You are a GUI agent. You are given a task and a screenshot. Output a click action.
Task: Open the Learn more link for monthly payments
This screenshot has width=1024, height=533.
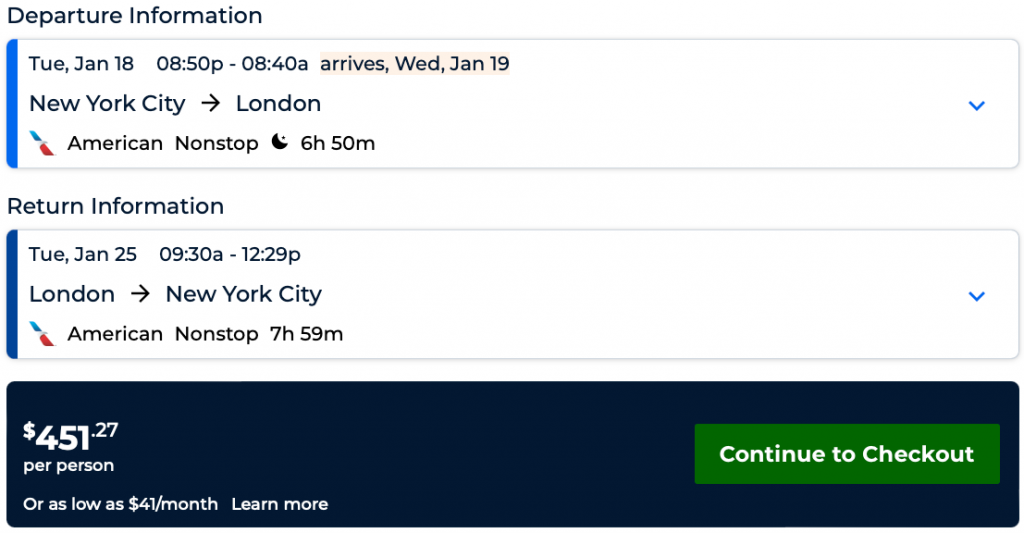pos(279,504)
